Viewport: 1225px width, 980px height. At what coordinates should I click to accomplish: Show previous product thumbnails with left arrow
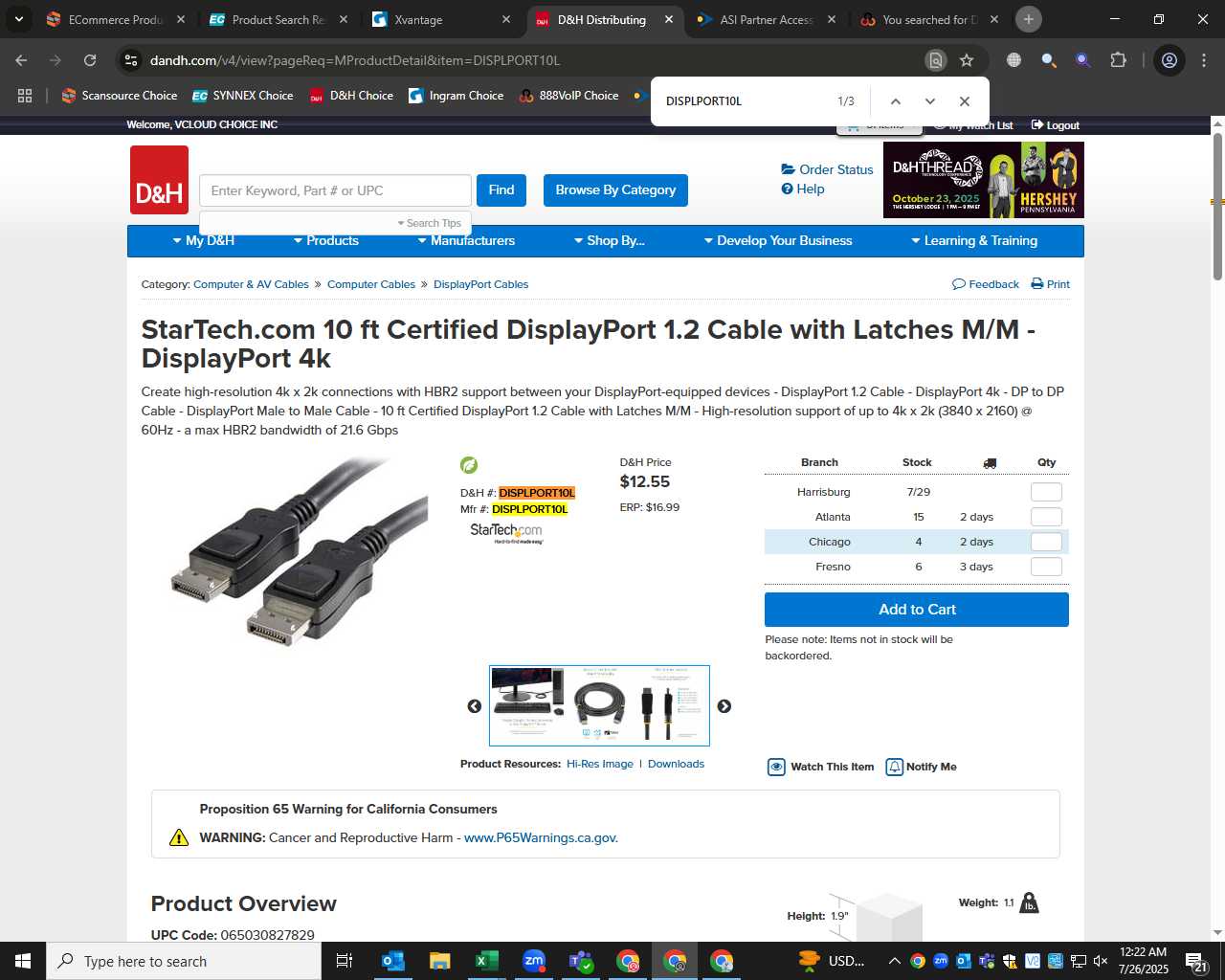point(474,706)
